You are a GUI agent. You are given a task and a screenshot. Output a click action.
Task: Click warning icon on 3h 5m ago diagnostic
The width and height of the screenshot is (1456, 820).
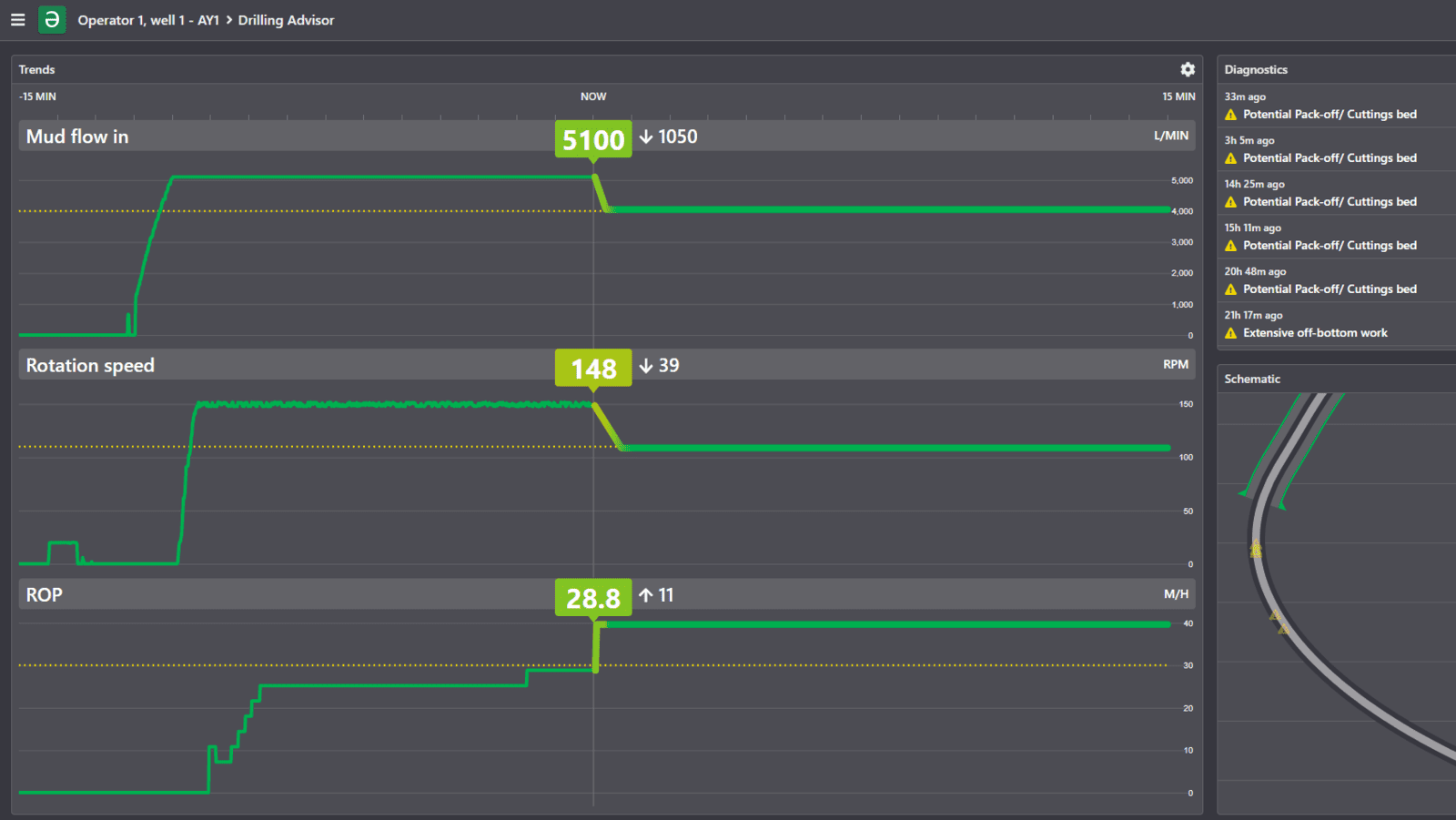click(x=1231, y=158)
